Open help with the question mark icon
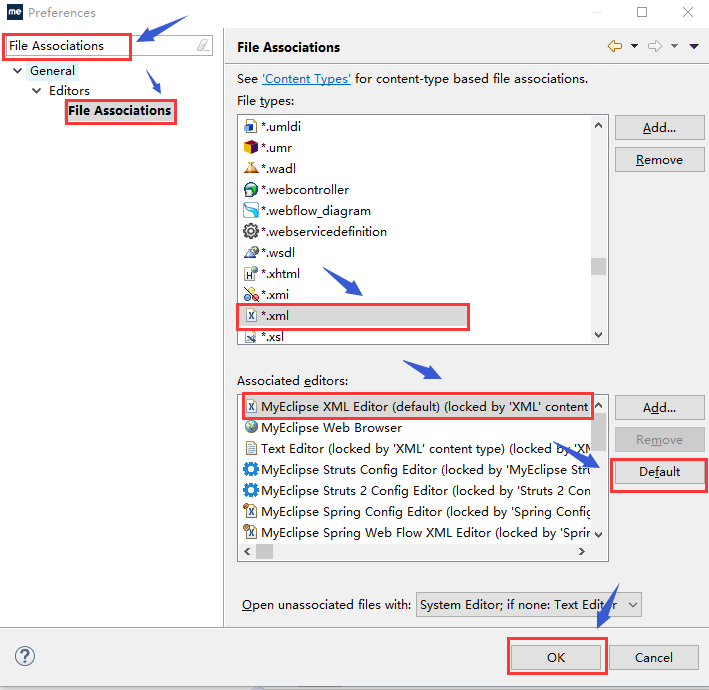This screenshot has height=690, width=709. (25, 656)
